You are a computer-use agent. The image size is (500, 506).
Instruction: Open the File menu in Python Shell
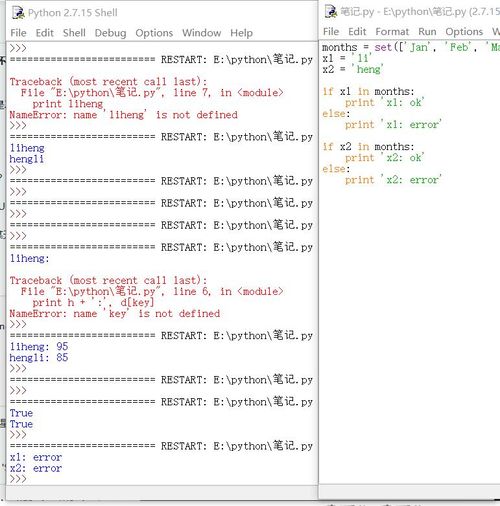tap(18, 33)
